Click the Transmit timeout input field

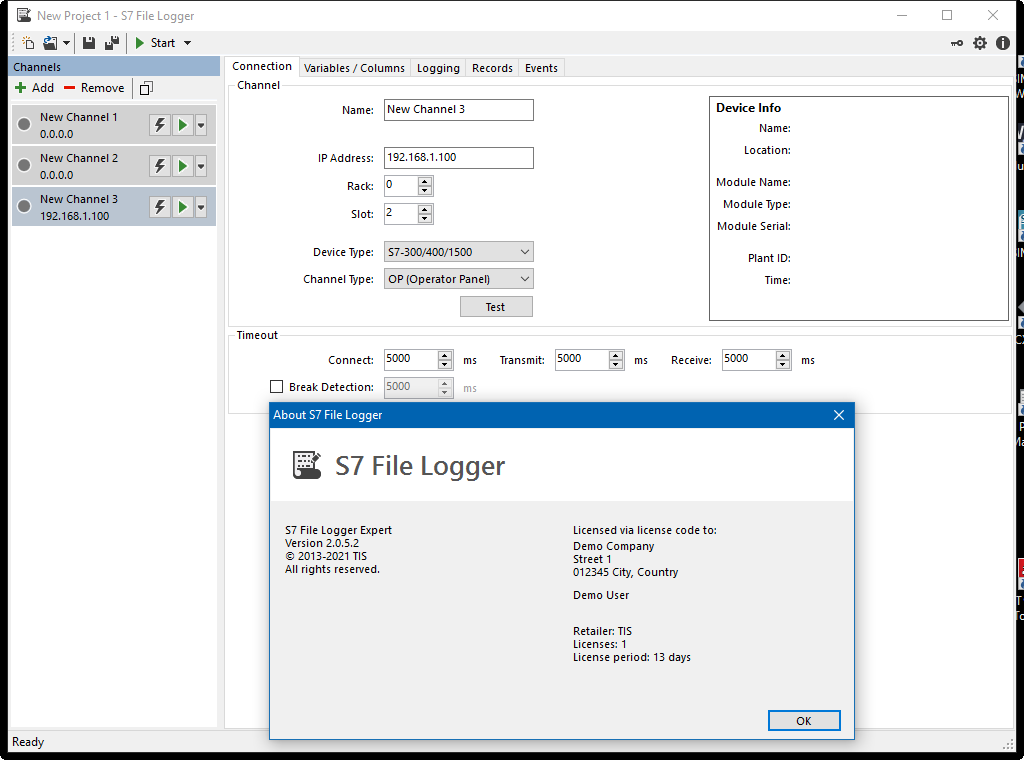tap(583, 359)
